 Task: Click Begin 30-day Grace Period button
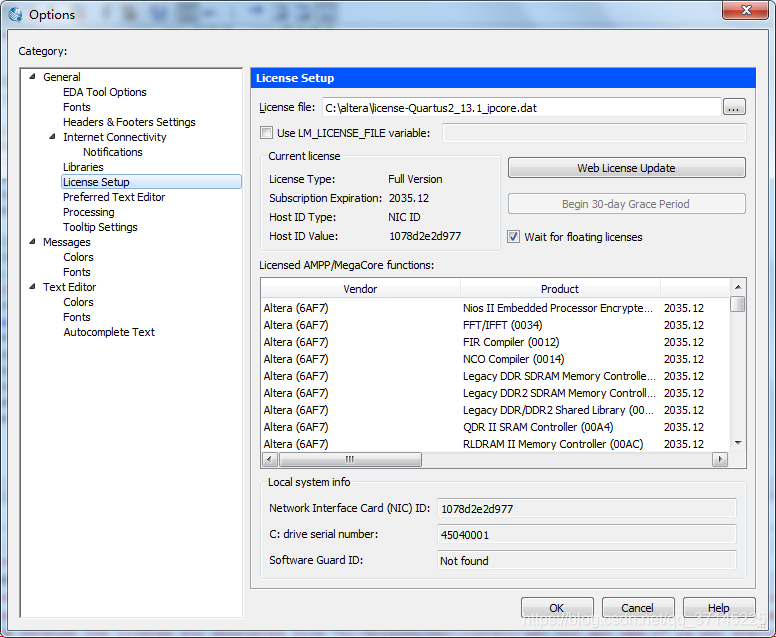coord(626,204)
